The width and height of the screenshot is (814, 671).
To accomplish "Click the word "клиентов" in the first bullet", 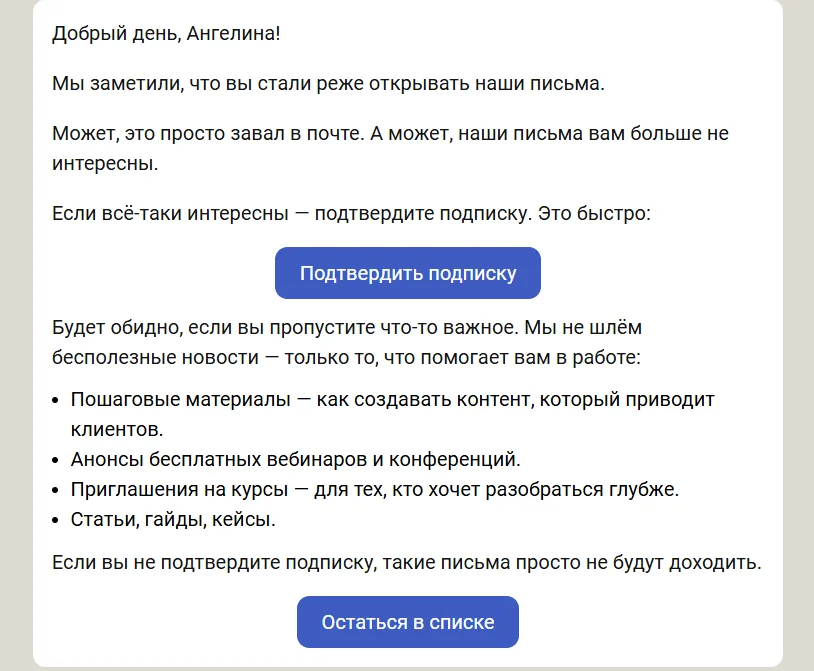I will pyautogui.click(x=113, y=430).
